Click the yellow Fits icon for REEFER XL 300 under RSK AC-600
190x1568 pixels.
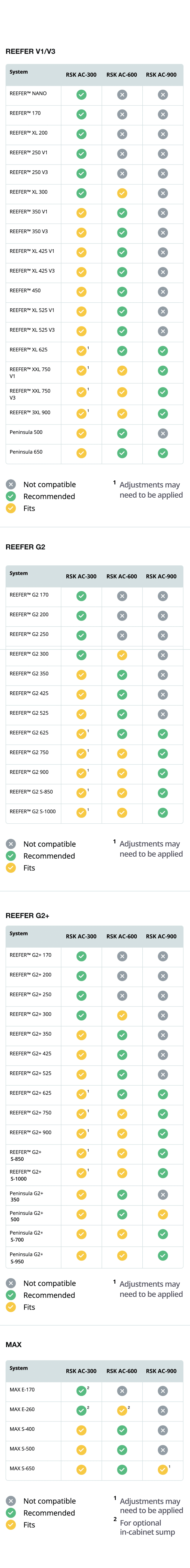coord(122,193)
